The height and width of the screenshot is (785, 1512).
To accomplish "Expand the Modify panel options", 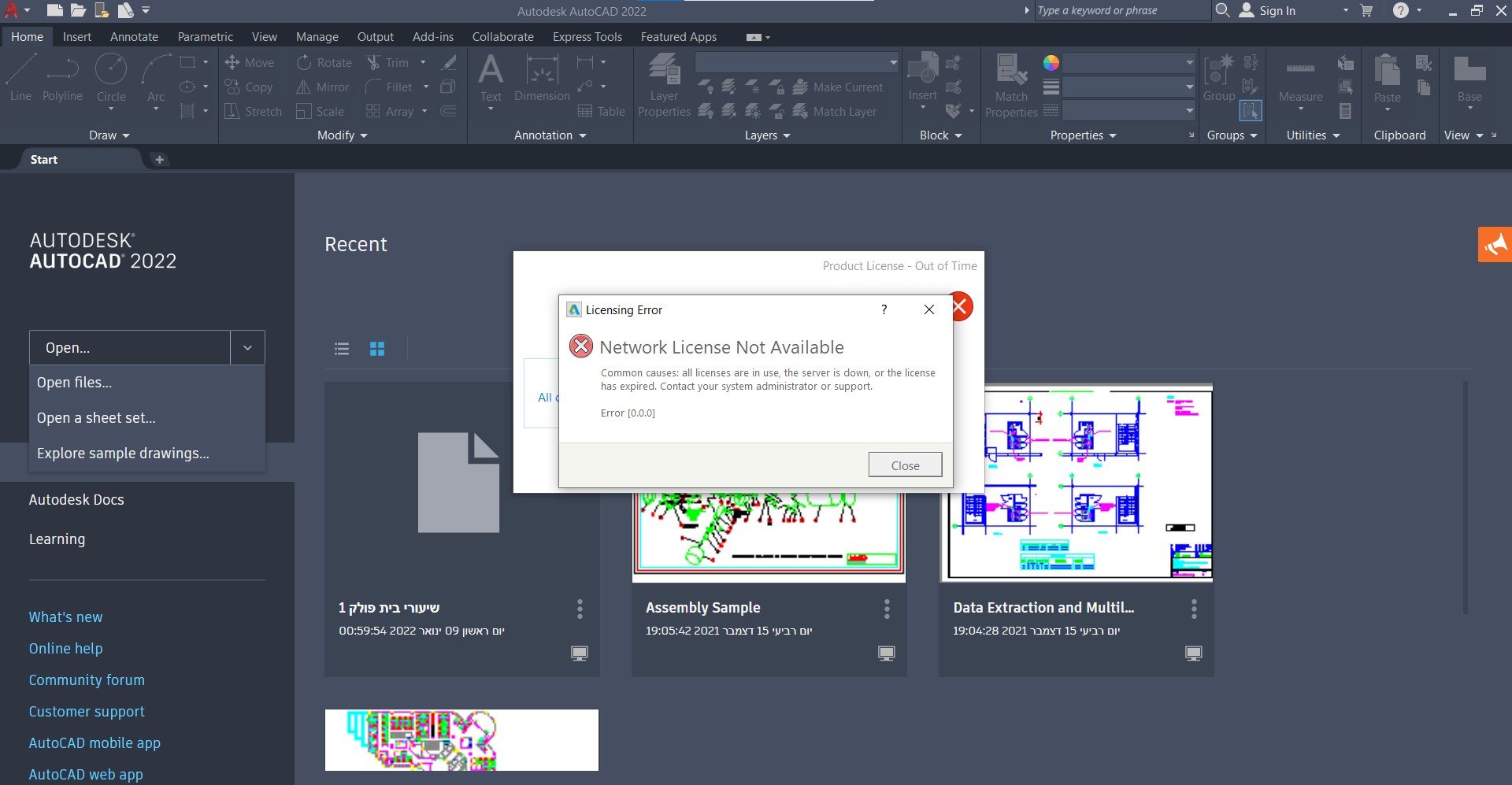I will (x=343, y=135).
